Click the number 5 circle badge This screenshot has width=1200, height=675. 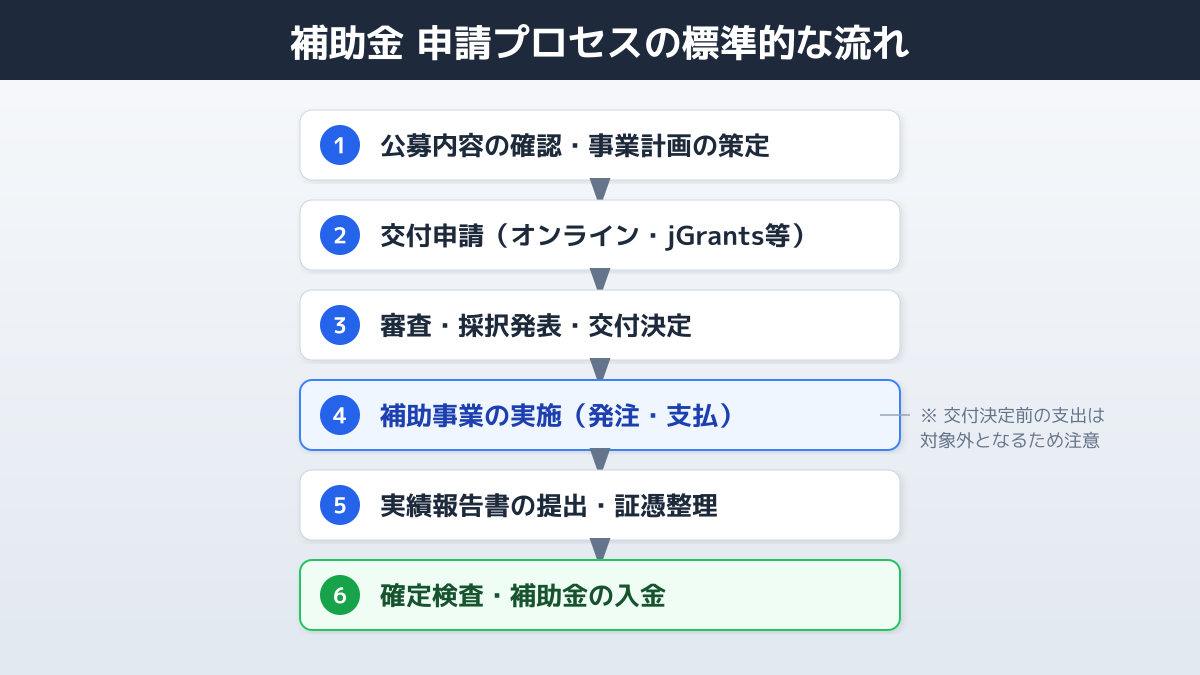(339, 505)
